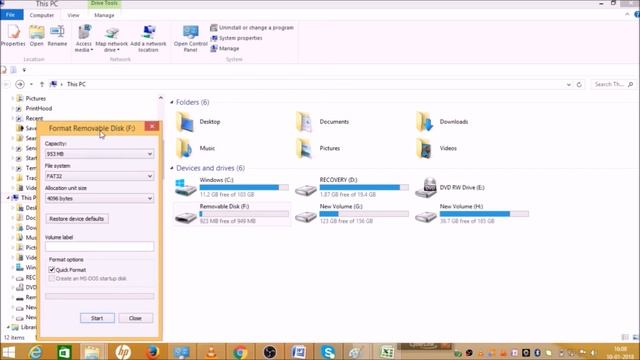
Task: Click System properties in ribbon
Action: [x=236, y=38]
